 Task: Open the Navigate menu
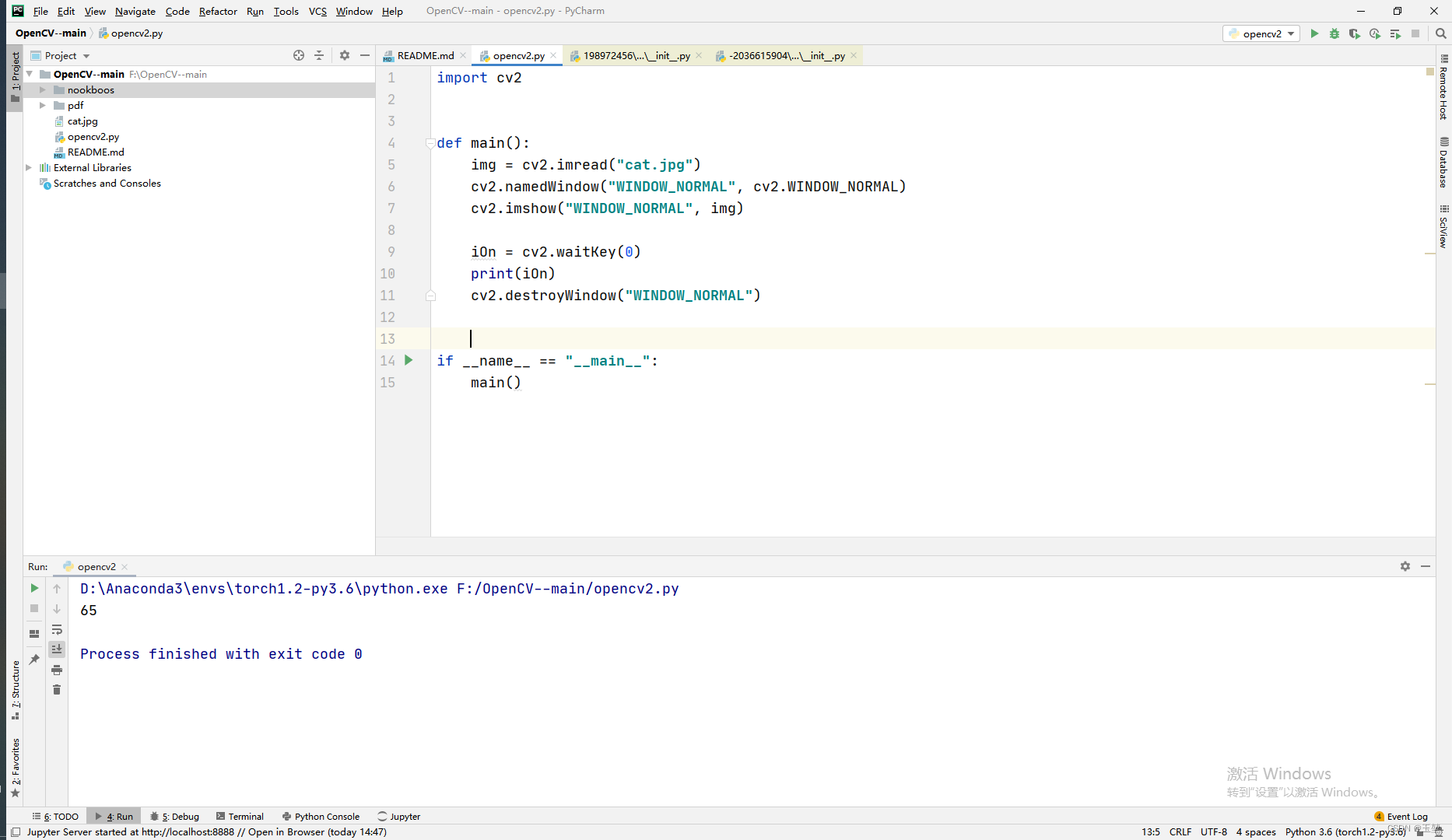tap(135, 11)
